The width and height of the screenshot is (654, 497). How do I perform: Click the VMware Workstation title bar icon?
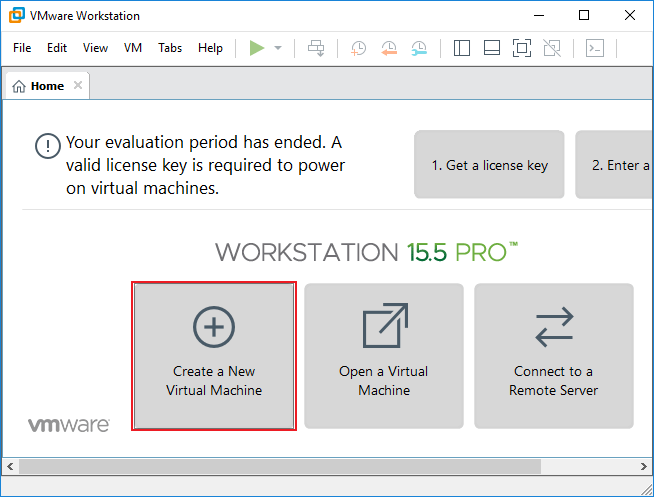(17, 15)
